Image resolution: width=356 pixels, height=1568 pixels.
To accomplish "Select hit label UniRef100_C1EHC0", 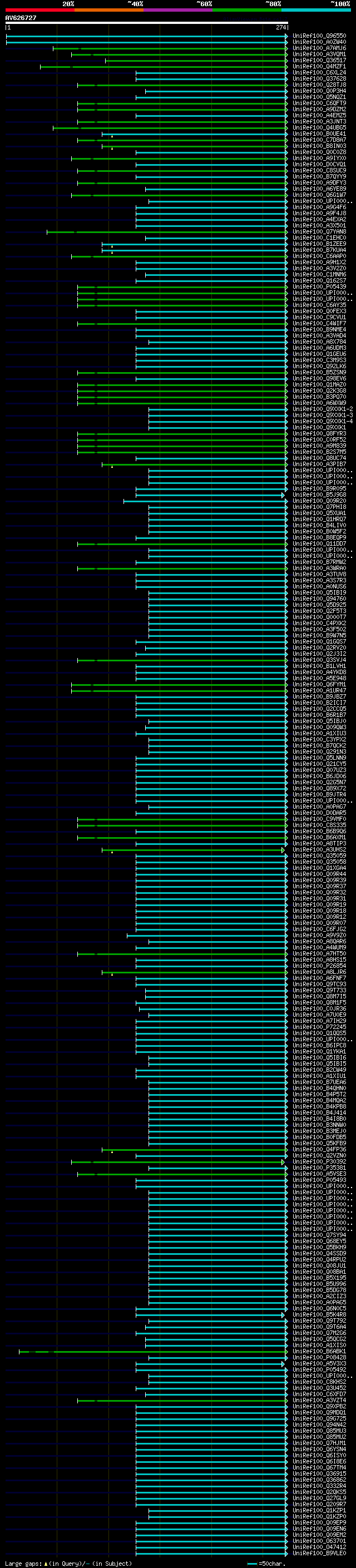I will pyautogui.click(x=319, y=238).
